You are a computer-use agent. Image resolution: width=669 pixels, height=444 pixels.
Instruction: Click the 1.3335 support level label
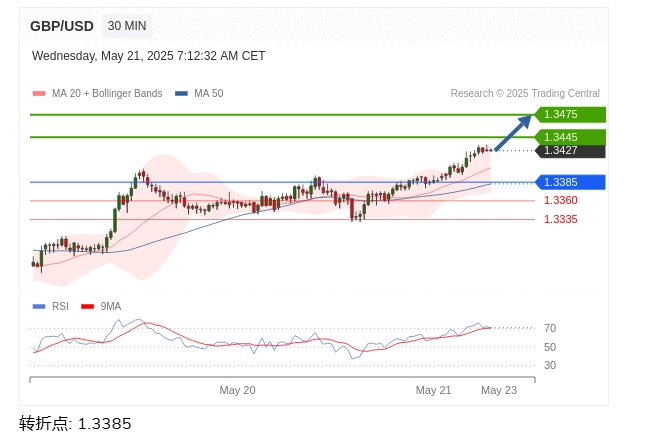pyautogui.click(x=561, y=219)
